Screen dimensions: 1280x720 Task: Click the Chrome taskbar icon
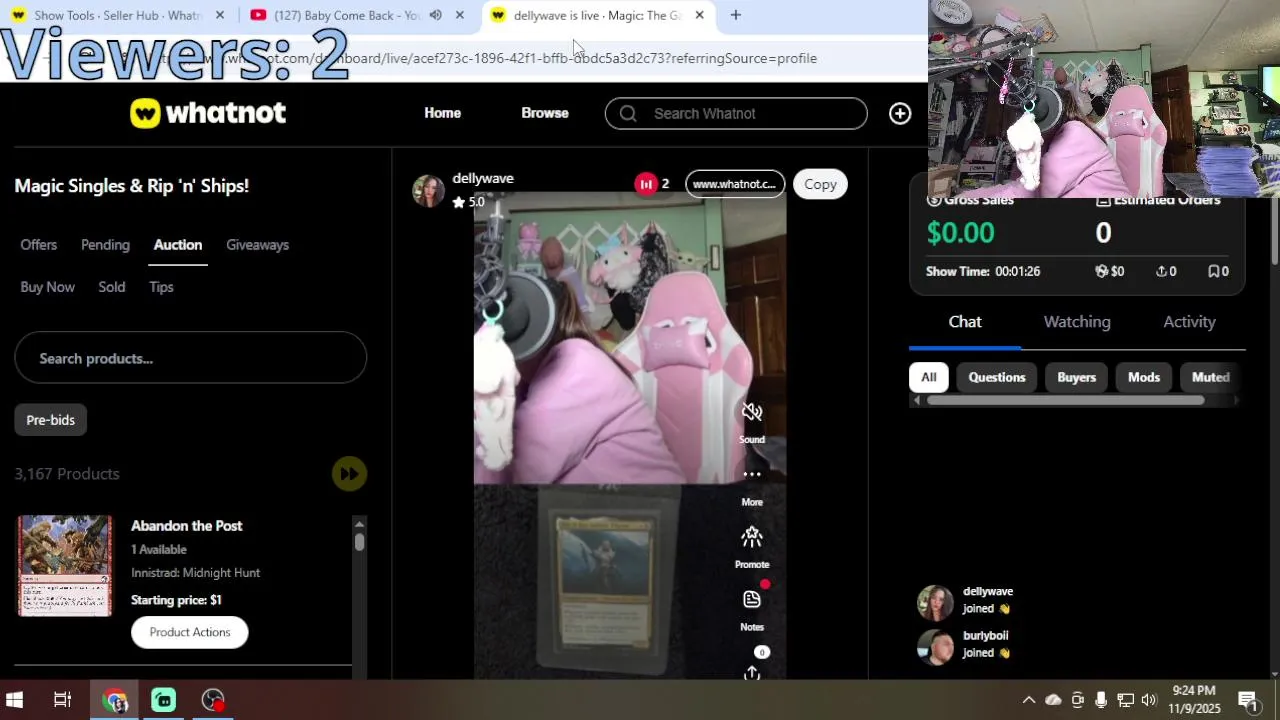click(x=115, y=700)
